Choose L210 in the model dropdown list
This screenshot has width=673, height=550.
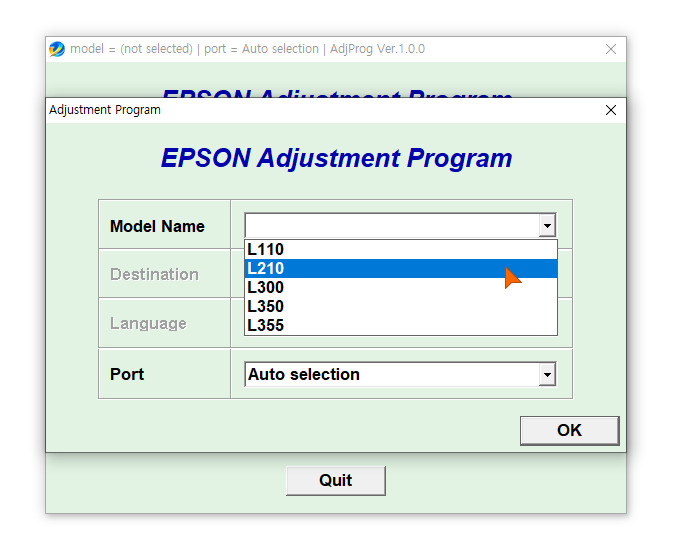[x=401, y=268]
